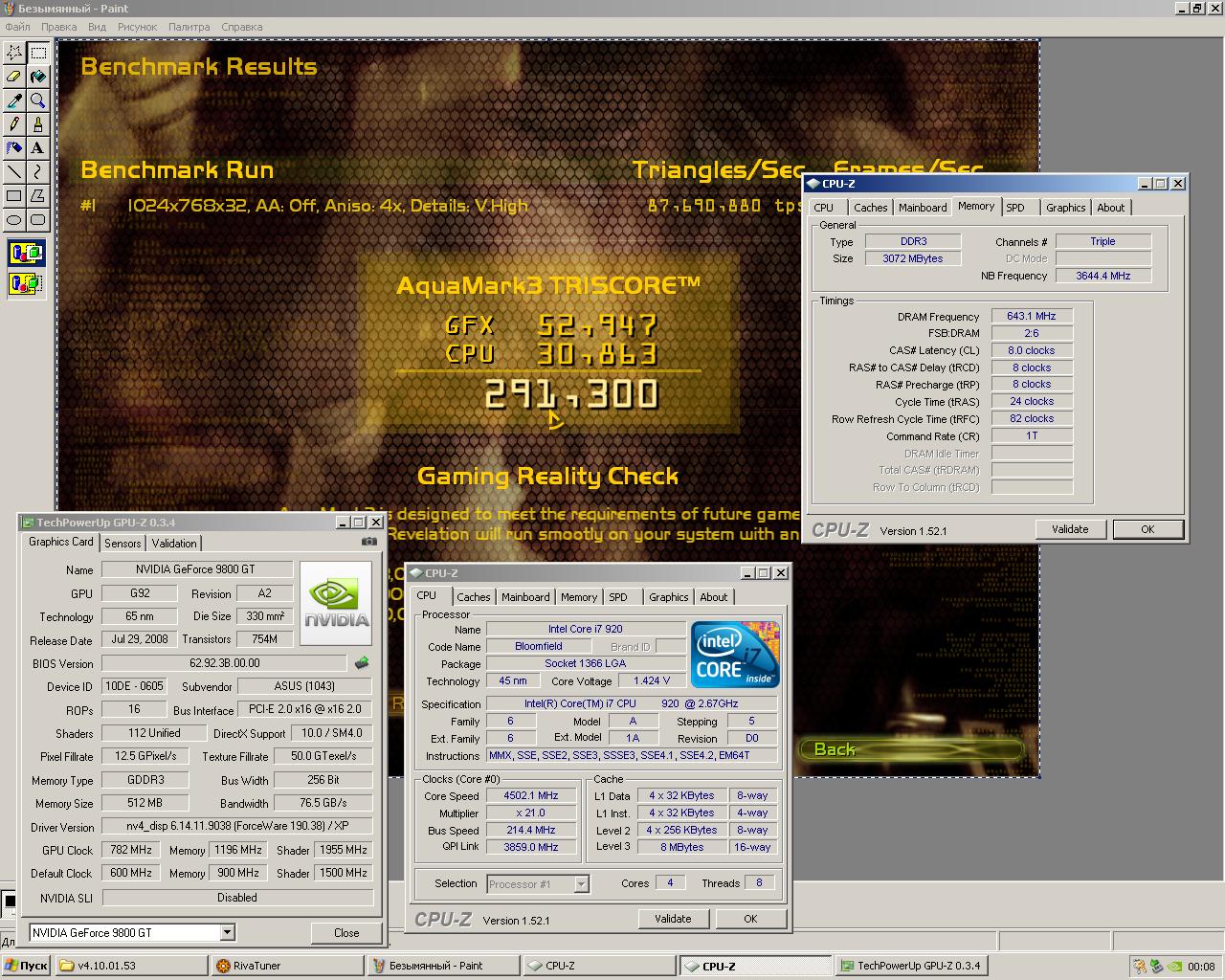The height and width of the screenshot is (980, 1225).
Task: Click the BIOS save chip icon in GPU-Z
Action: click(x=362, y=662)
